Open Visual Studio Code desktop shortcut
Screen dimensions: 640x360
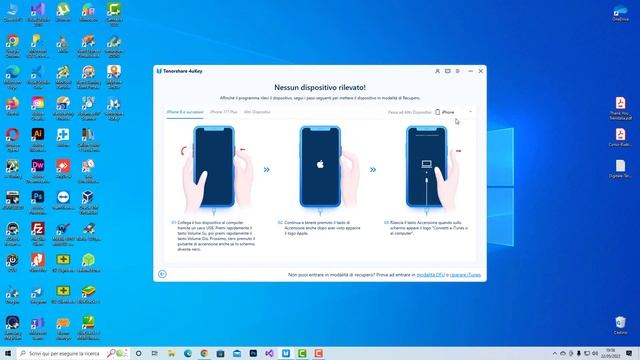[x=38, y=76]
